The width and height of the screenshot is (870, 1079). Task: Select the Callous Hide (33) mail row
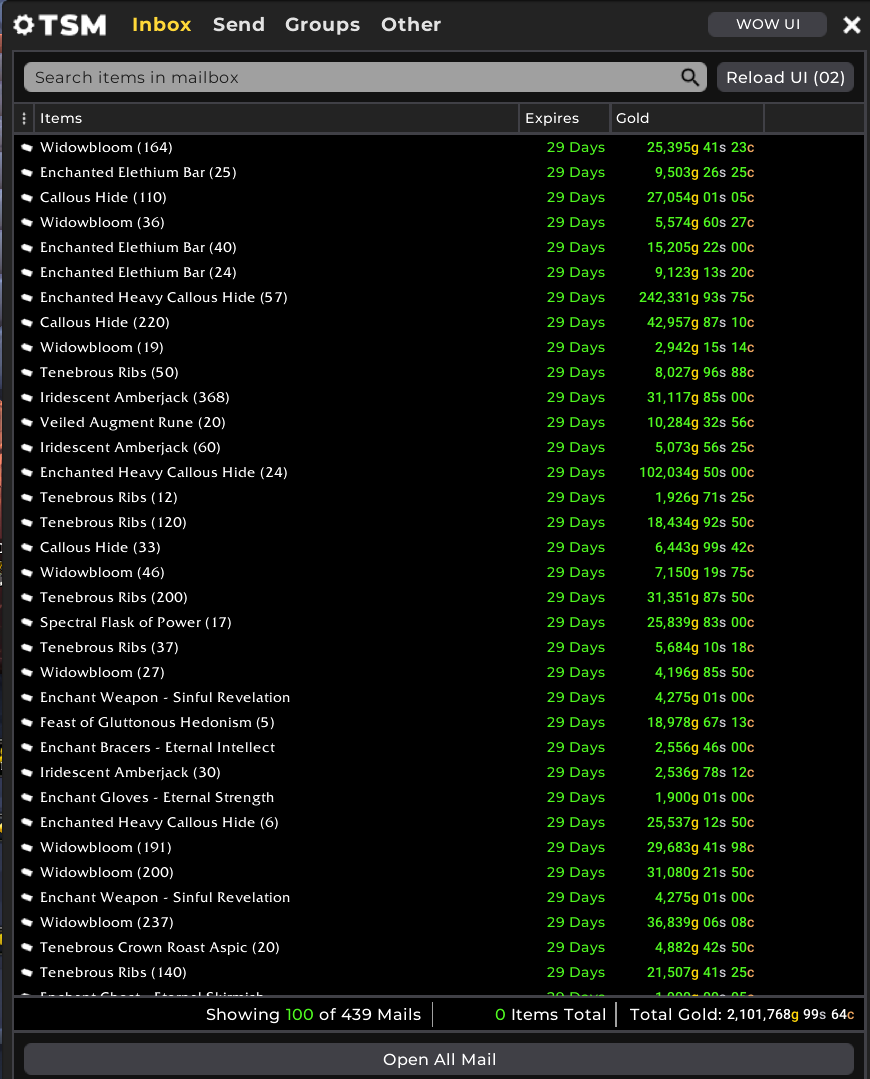point(439,547)
